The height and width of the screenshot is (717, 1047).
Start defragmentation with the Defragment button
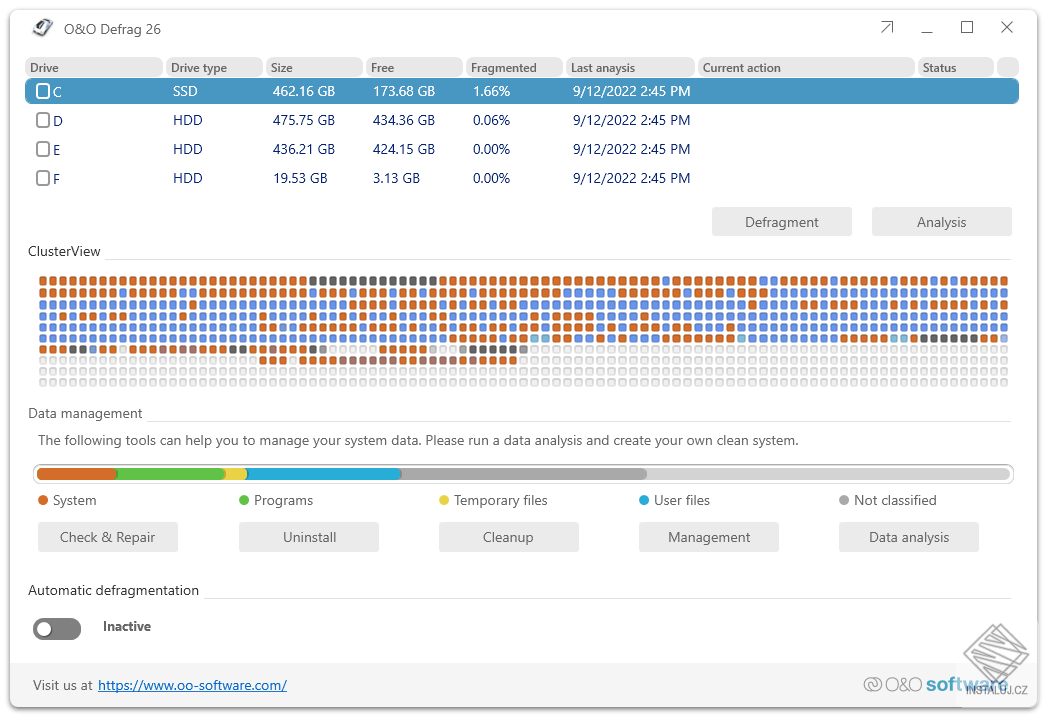[781, 222]
